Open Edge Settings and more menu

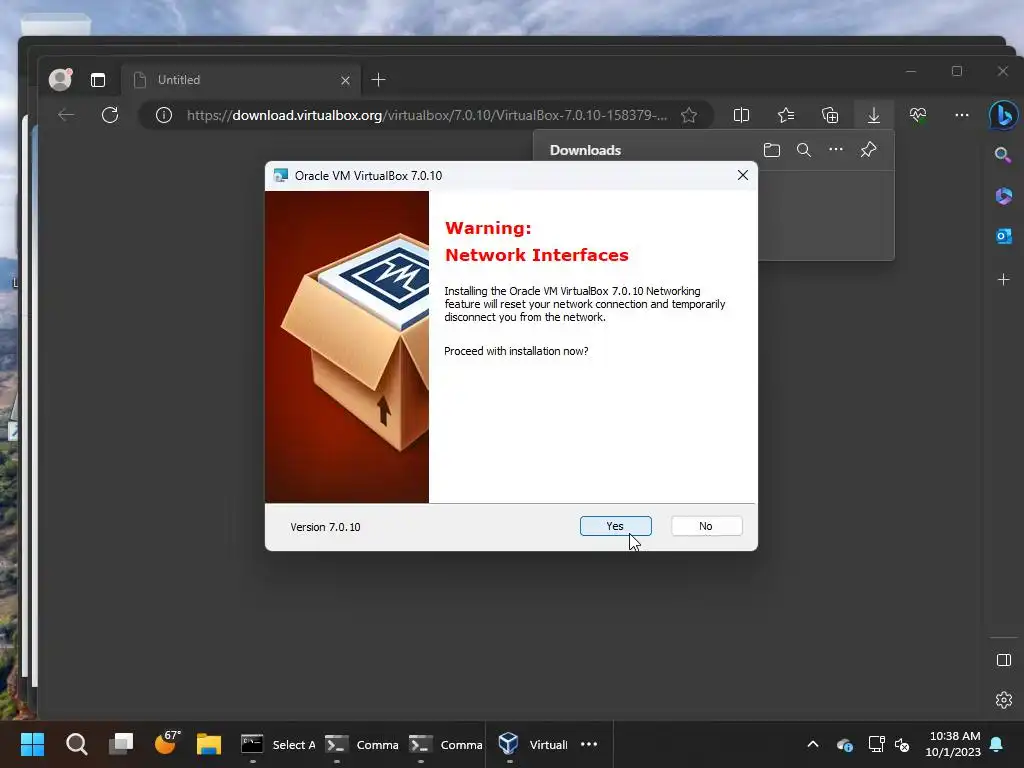tap(962, 116)
